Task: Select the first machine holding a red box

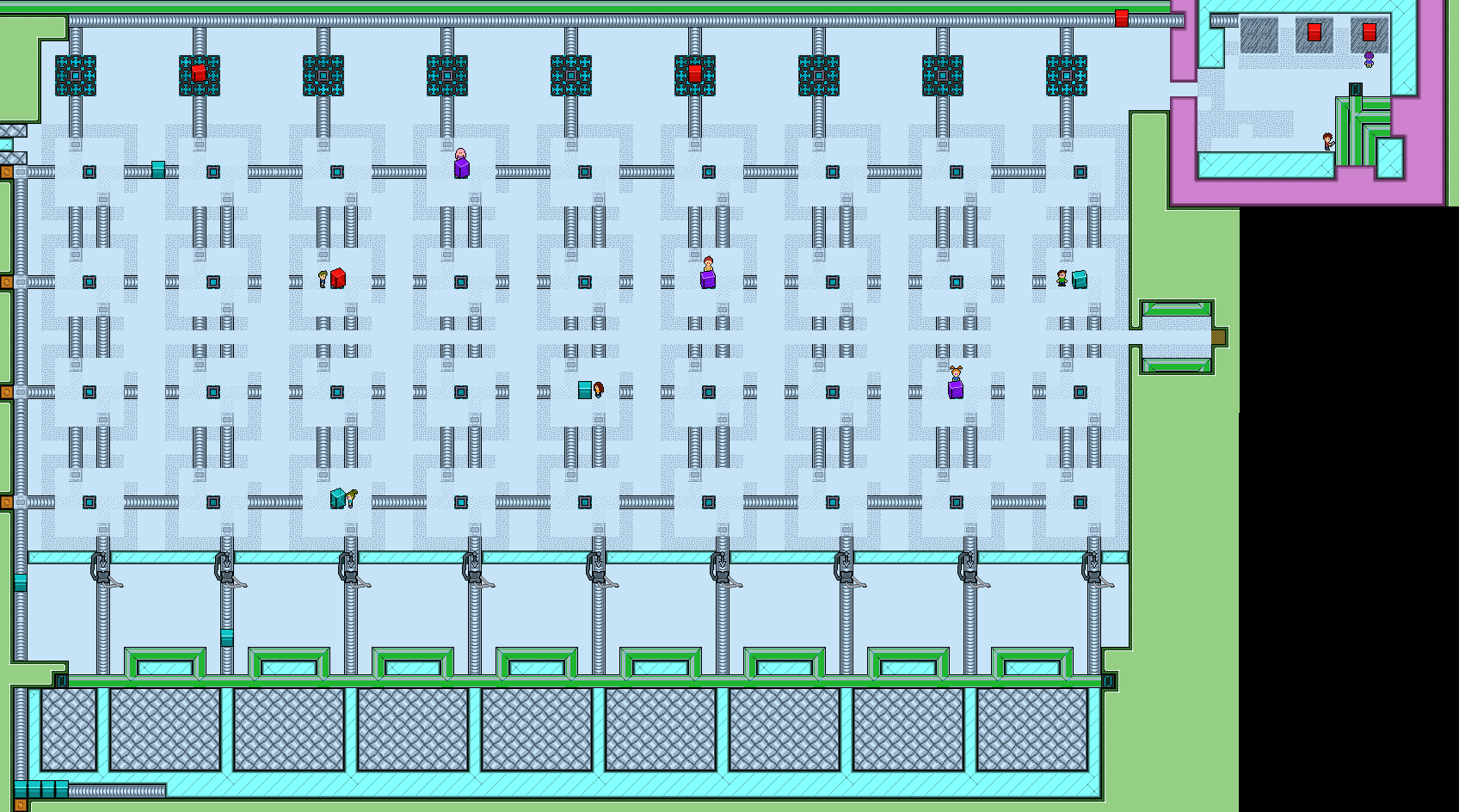Action: coord(200,75)
